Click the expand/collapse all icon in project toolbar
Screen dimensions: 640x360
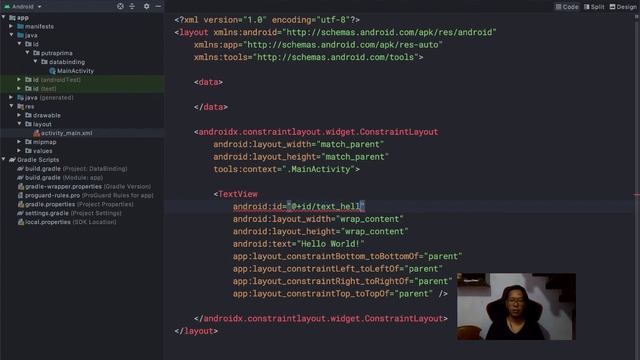coord(132,6)
